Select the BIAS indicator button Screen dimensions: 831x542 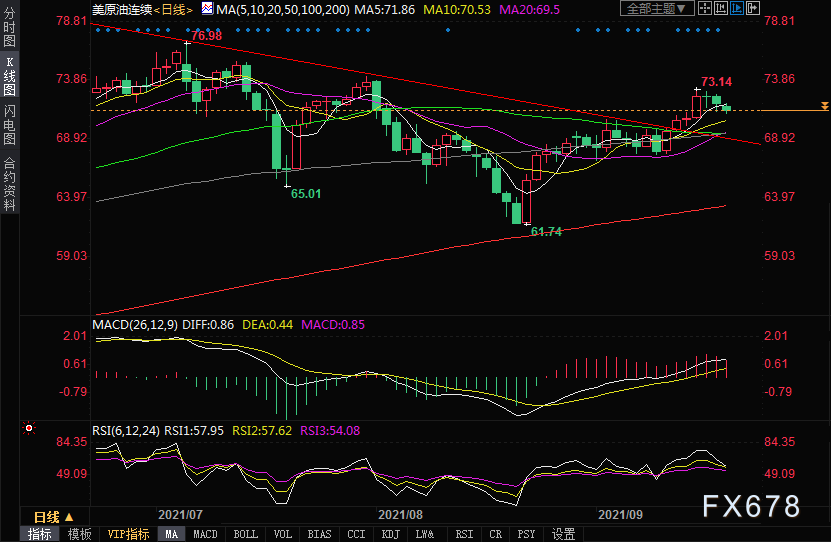319,534
